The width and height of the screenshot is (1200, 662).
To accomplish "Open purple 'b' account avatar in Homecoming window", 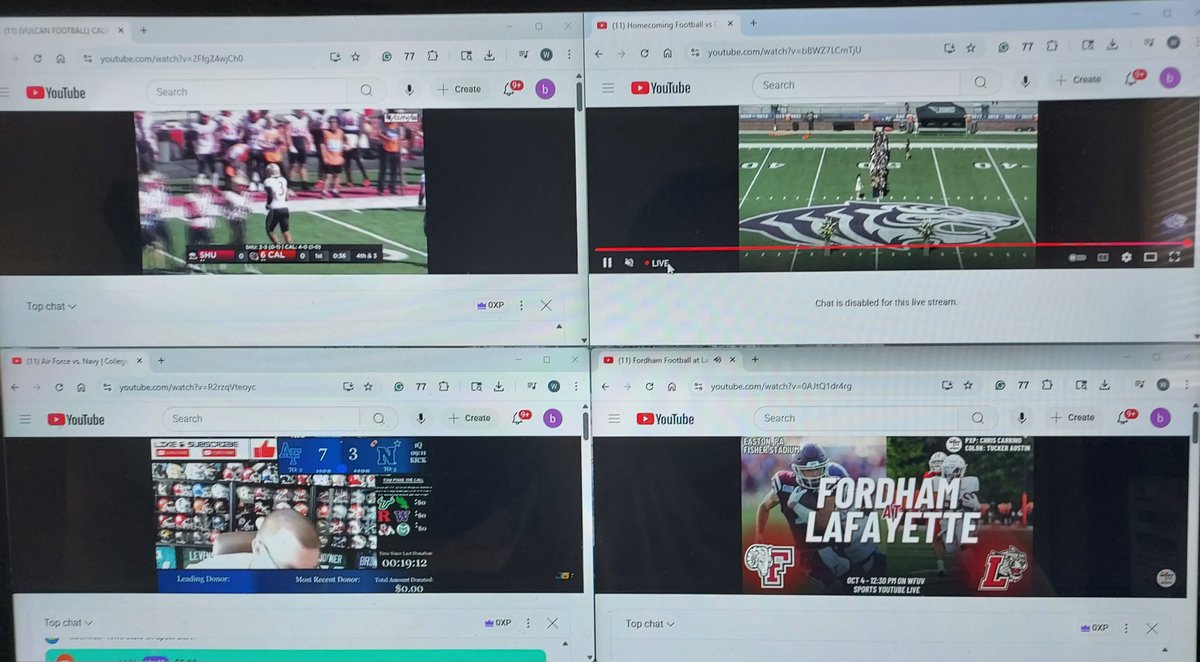I will tap(1169, 77).
